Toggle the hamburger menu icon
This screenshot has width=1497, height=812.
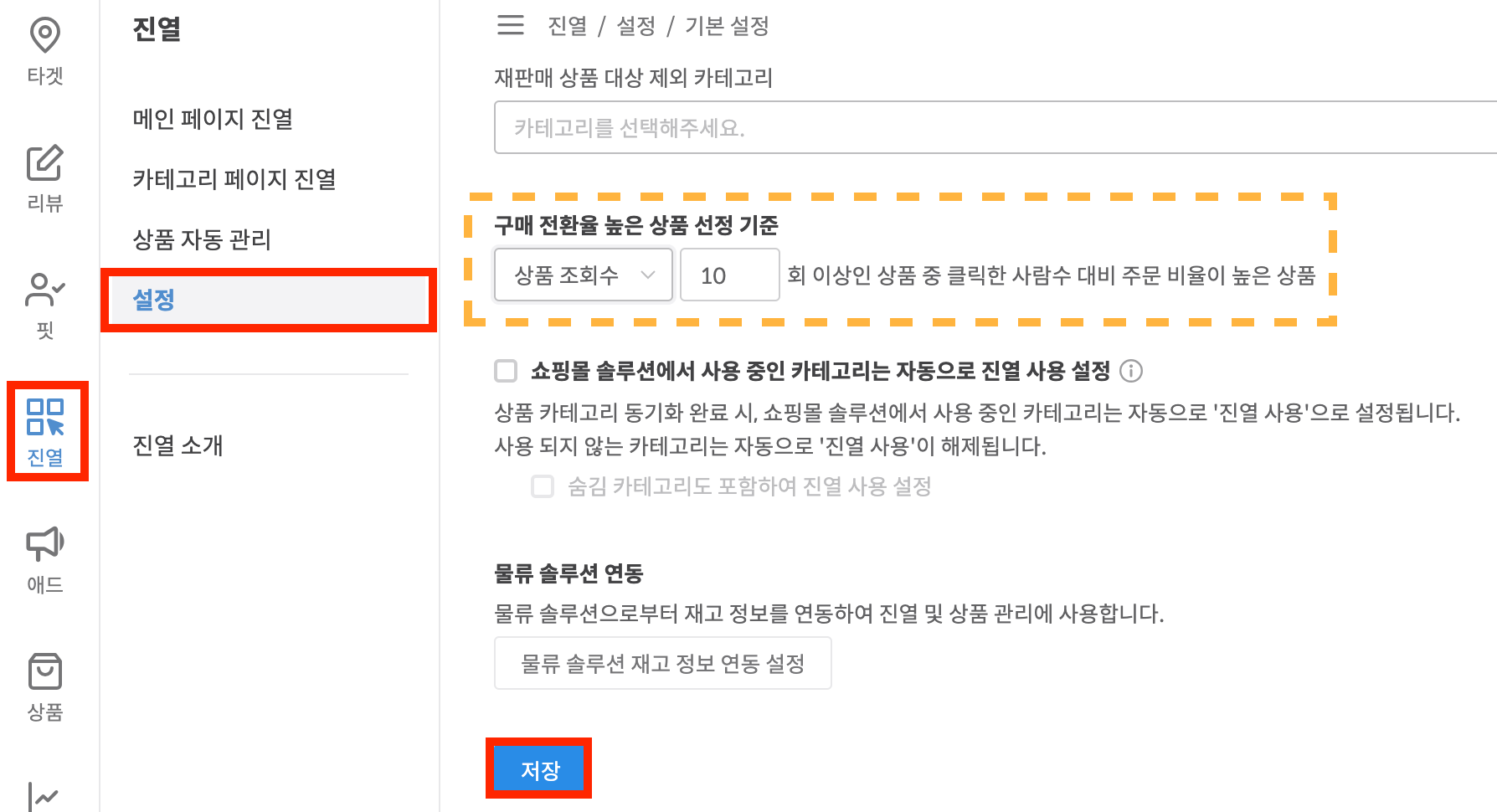tap(511, 25)
